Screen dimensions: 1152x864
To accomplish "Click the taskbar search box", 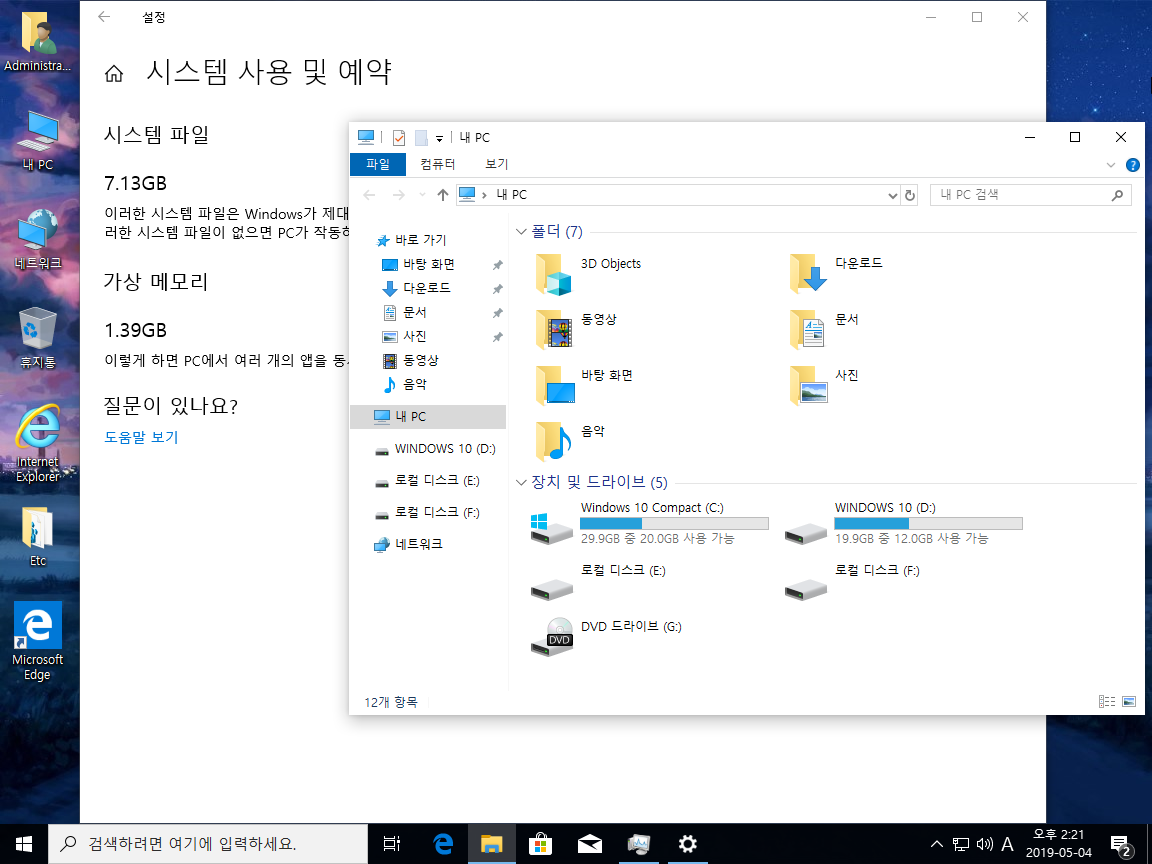I will click(x=208, y=844).
